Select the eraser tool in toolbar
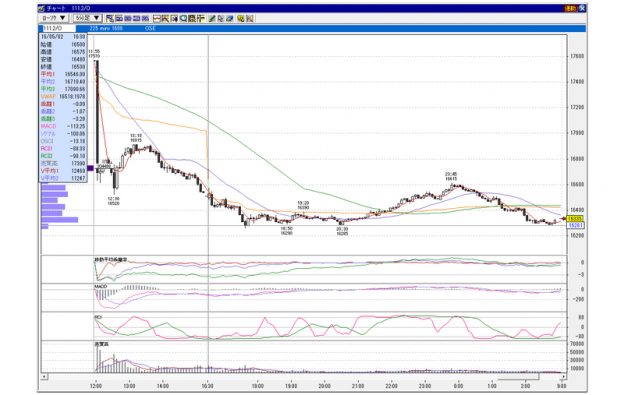624x395 pixels. (x=229, y=18)
